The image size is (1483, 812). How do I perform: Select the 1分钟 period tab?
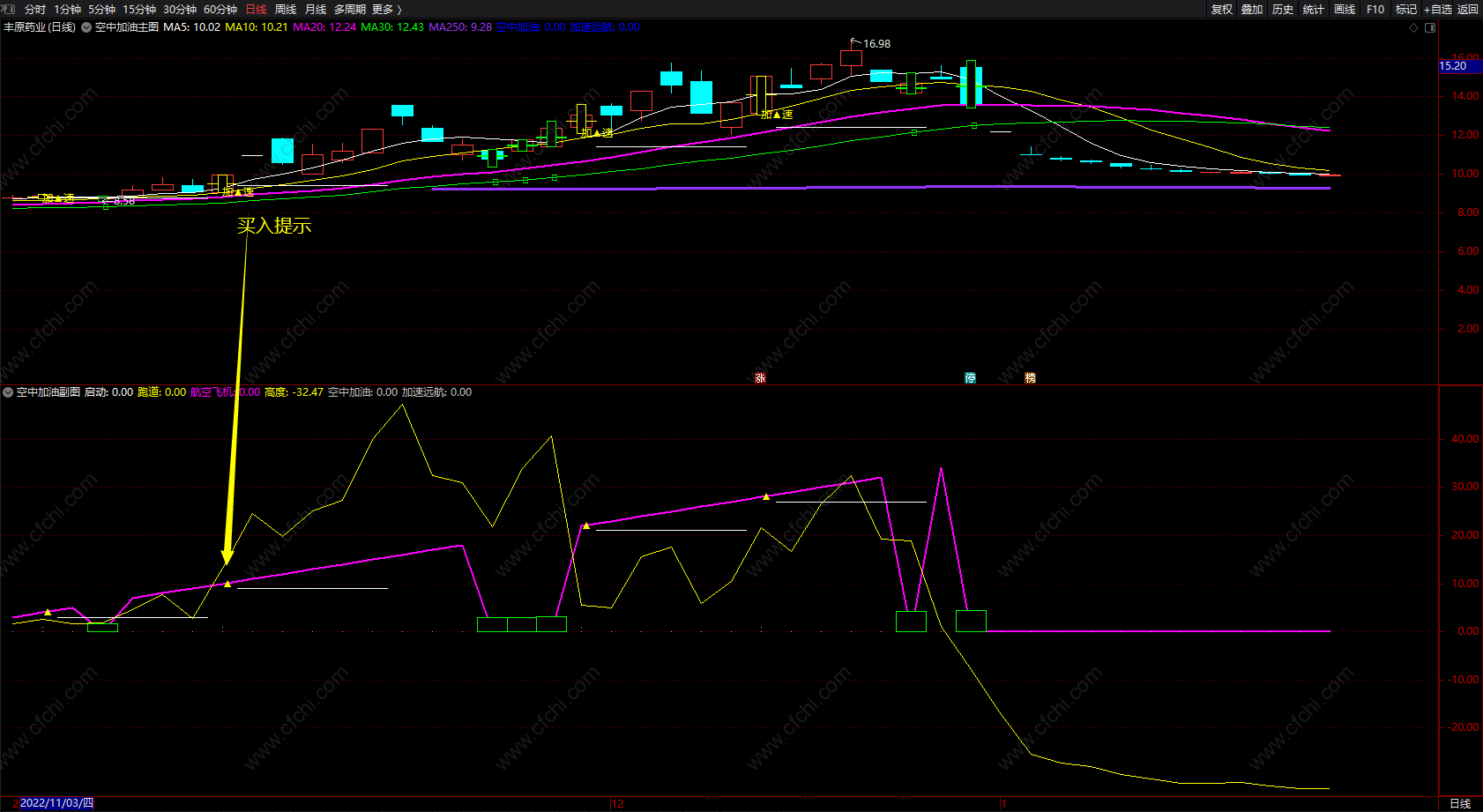pos(67,9)
